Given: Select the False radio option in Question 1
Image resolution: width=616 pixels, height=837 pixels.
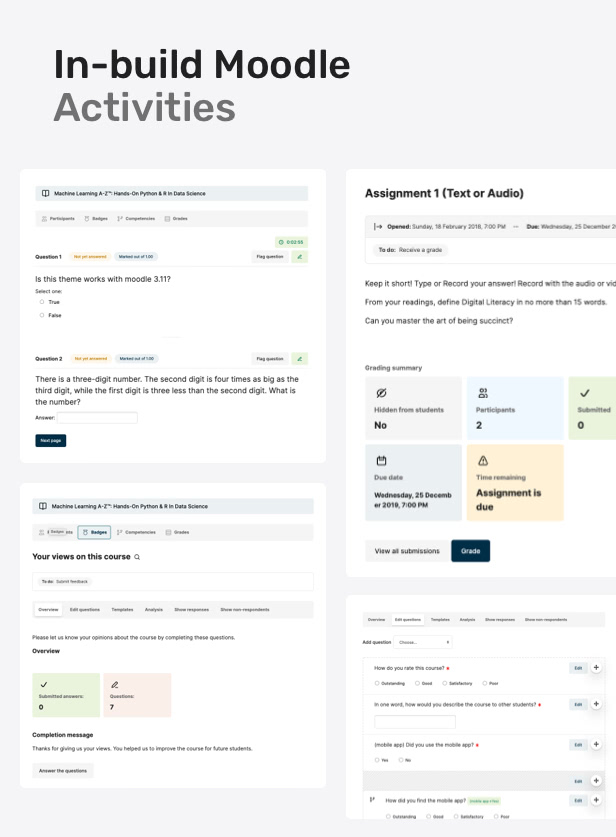Looking at the screenshot, I should pos(42,315).
